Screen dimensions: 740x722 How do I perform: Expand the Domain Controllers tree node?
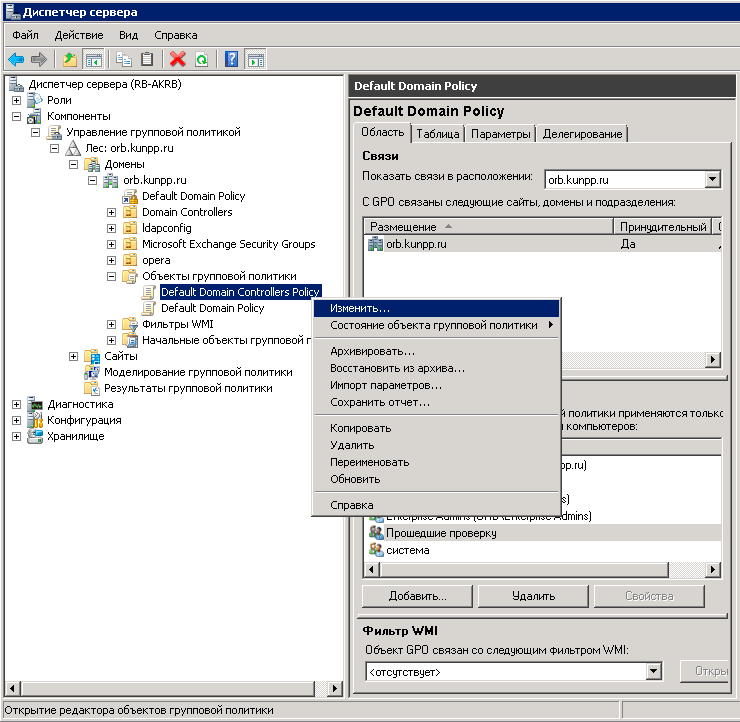point(112,212)
